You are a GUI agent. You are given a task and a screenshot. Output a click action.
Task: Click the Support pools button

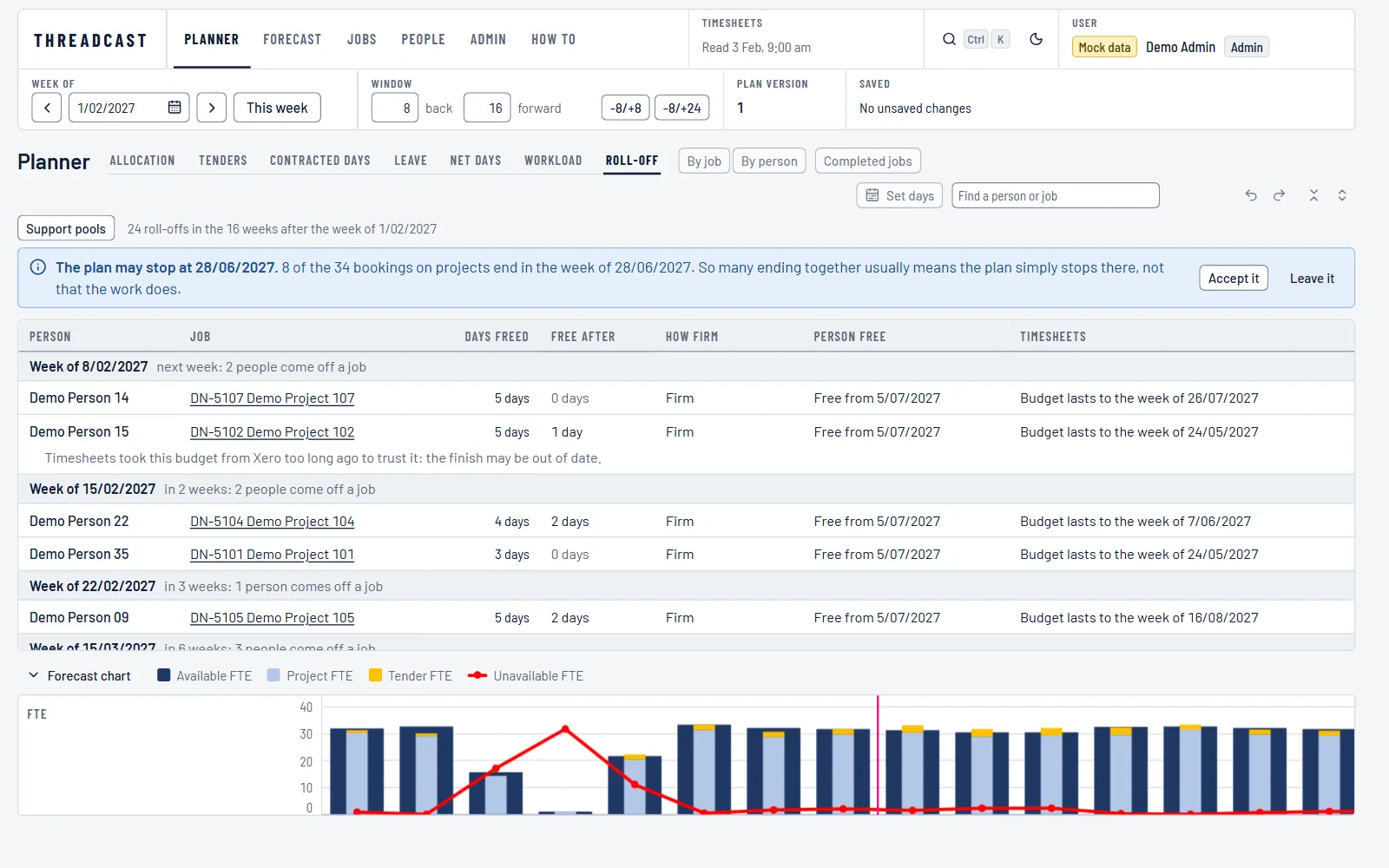tap(66, 228)
